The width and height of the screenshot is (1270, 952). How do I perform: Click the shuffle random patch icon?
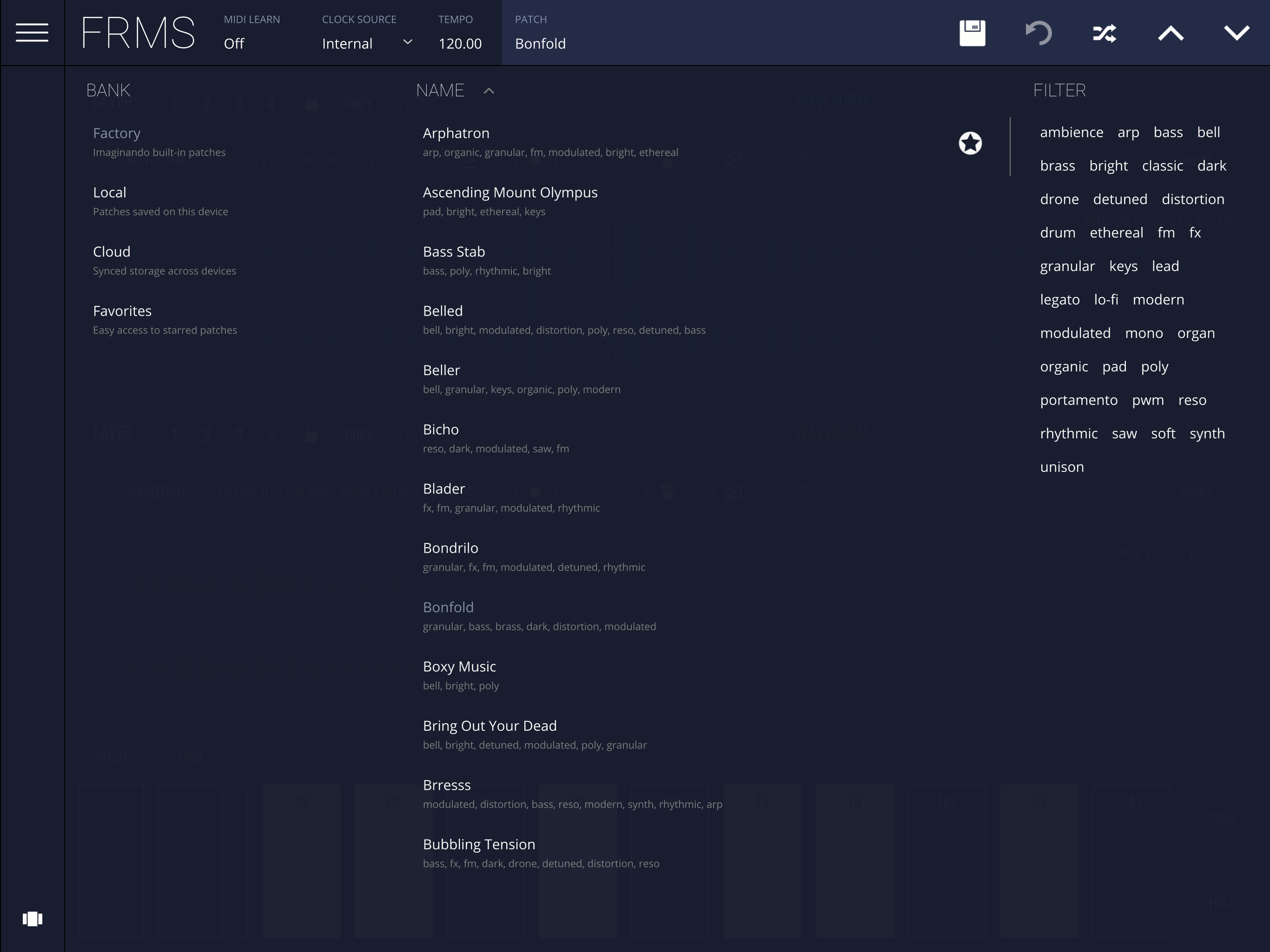1104,33
